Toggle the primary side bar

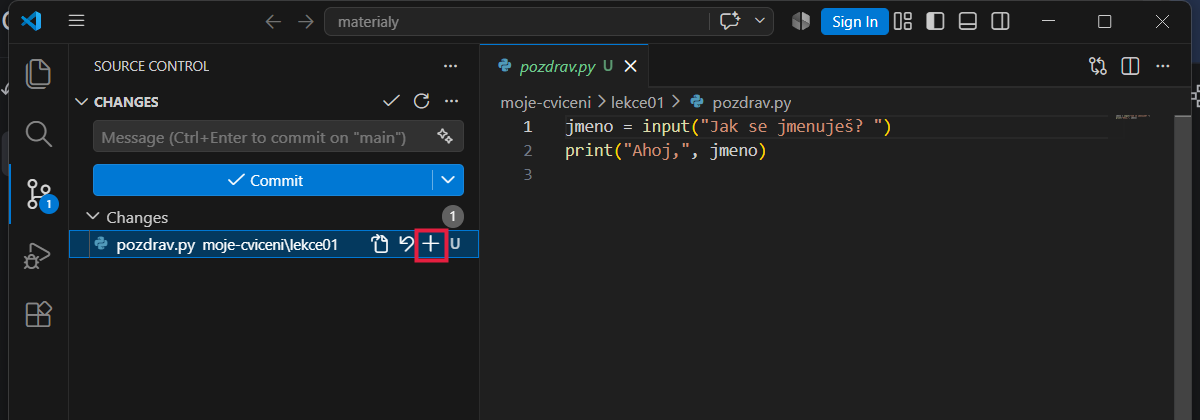[x=935, y=21]
